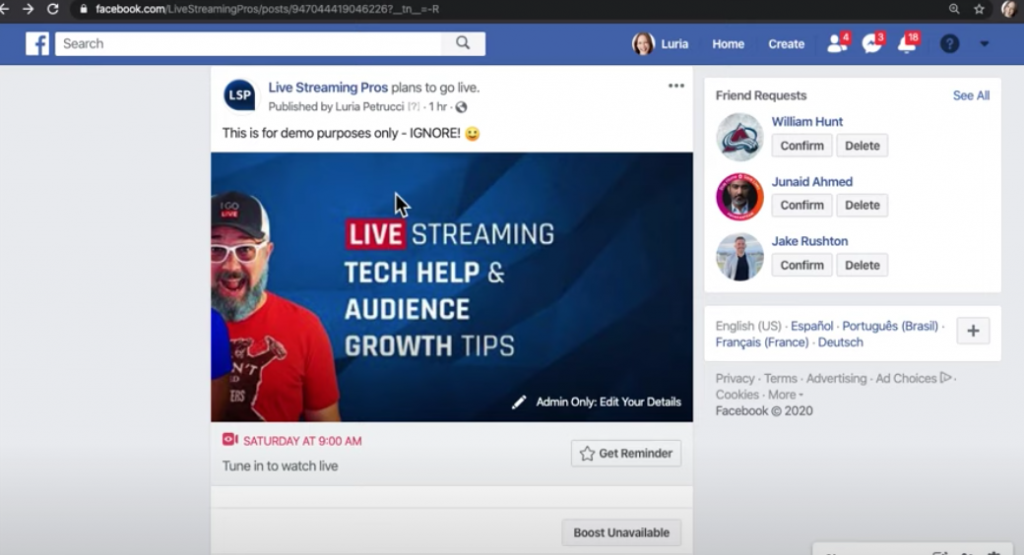Image resolution: width=1024 pixels, height=555 pixels.
Task: Click Get Reminder button
Action: point(626,453)
